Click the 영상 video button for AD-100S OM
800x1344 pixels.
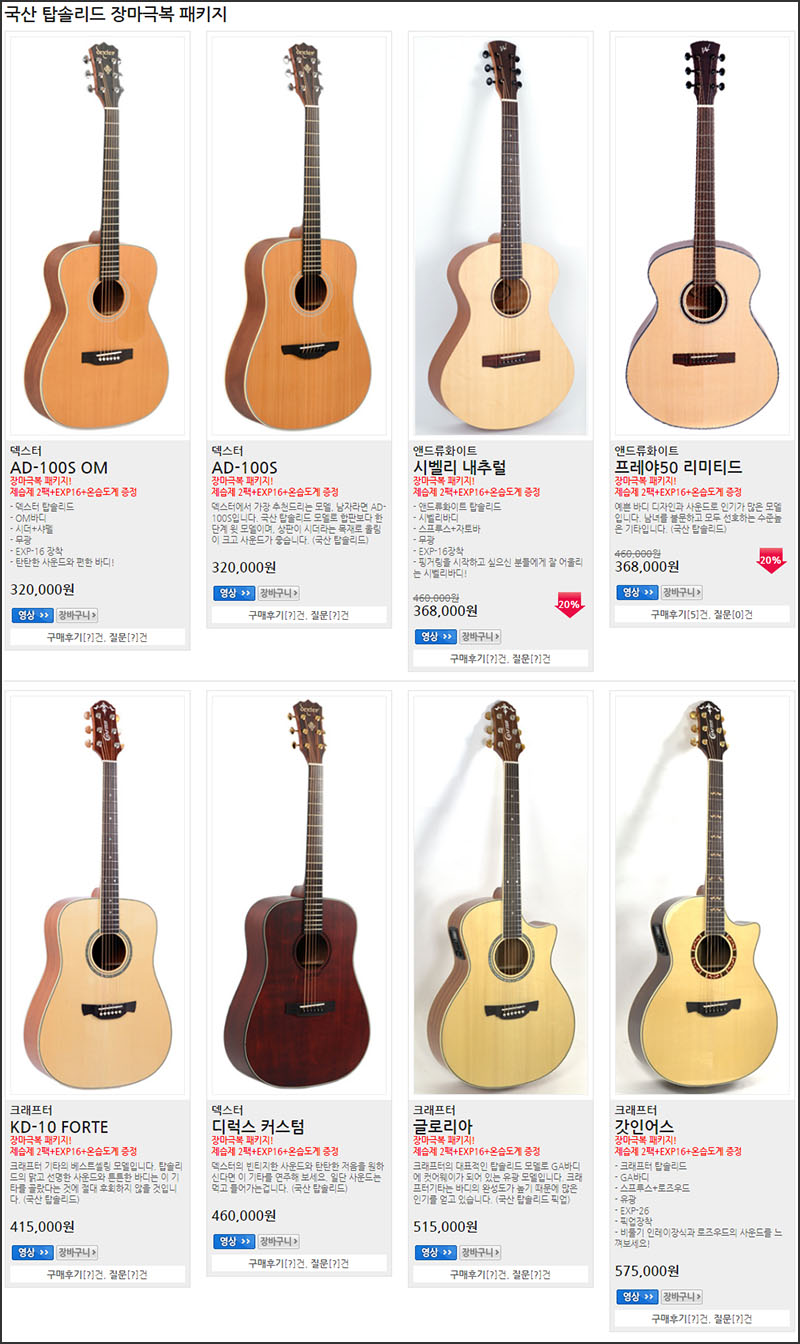[x=32, y=615]
